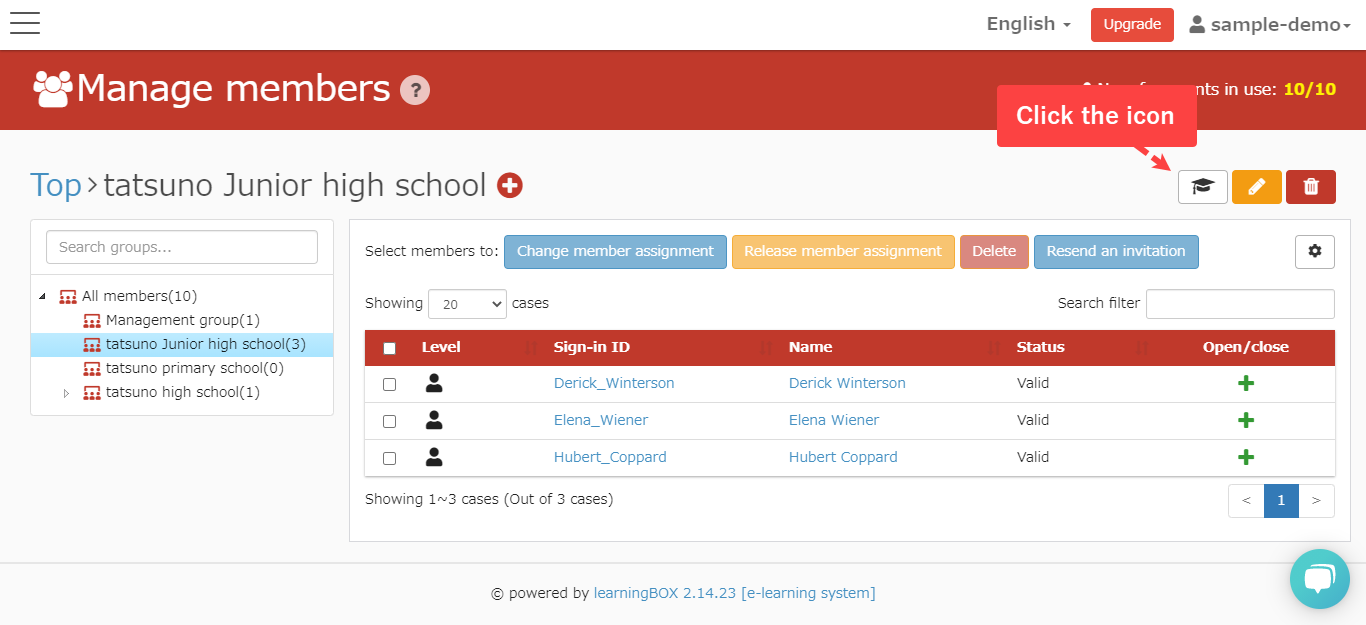Click the orange pencil edit button

[x=1256, y=187]
